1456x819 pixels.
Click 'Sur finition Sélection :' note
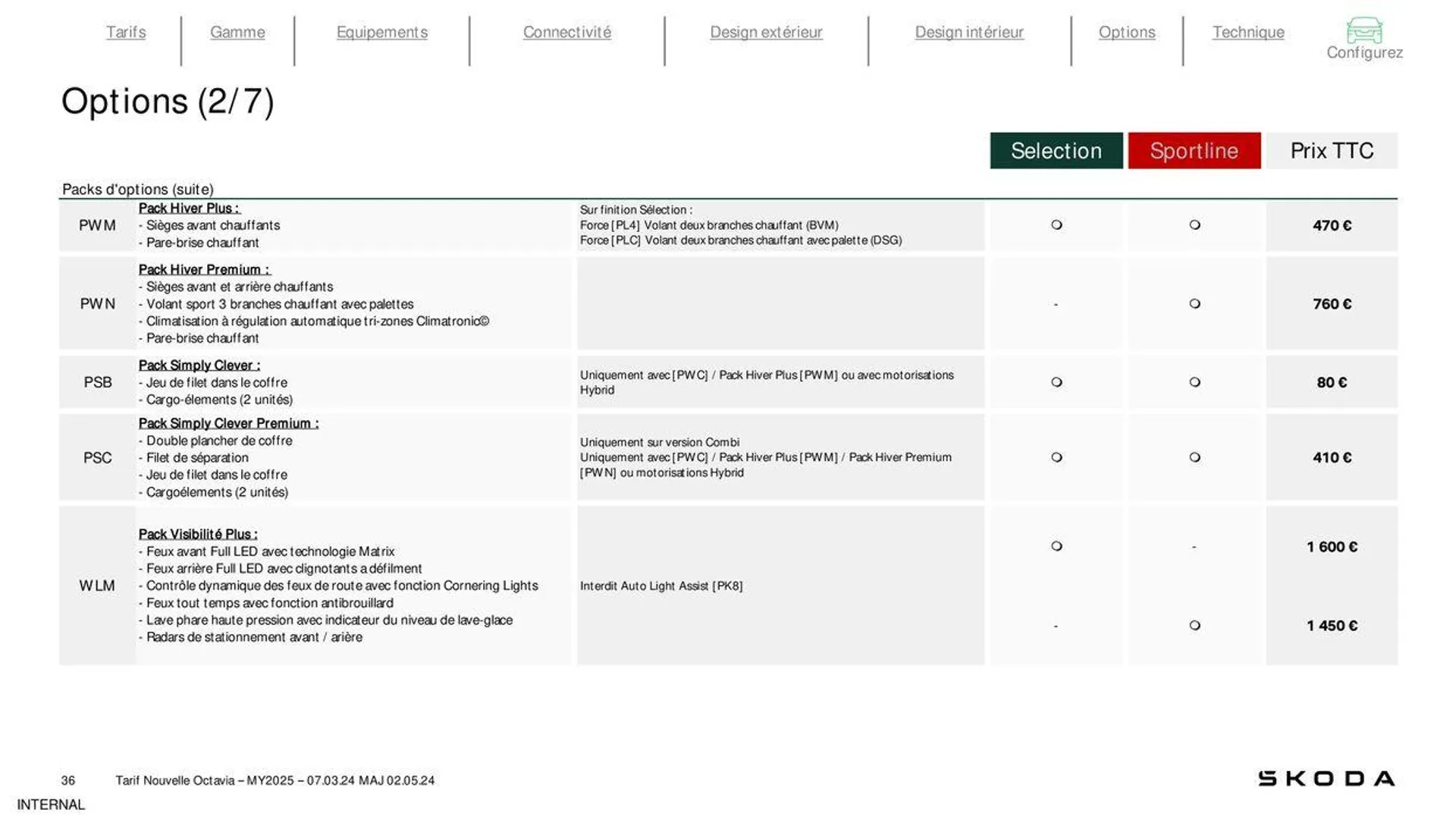[636, 210]
